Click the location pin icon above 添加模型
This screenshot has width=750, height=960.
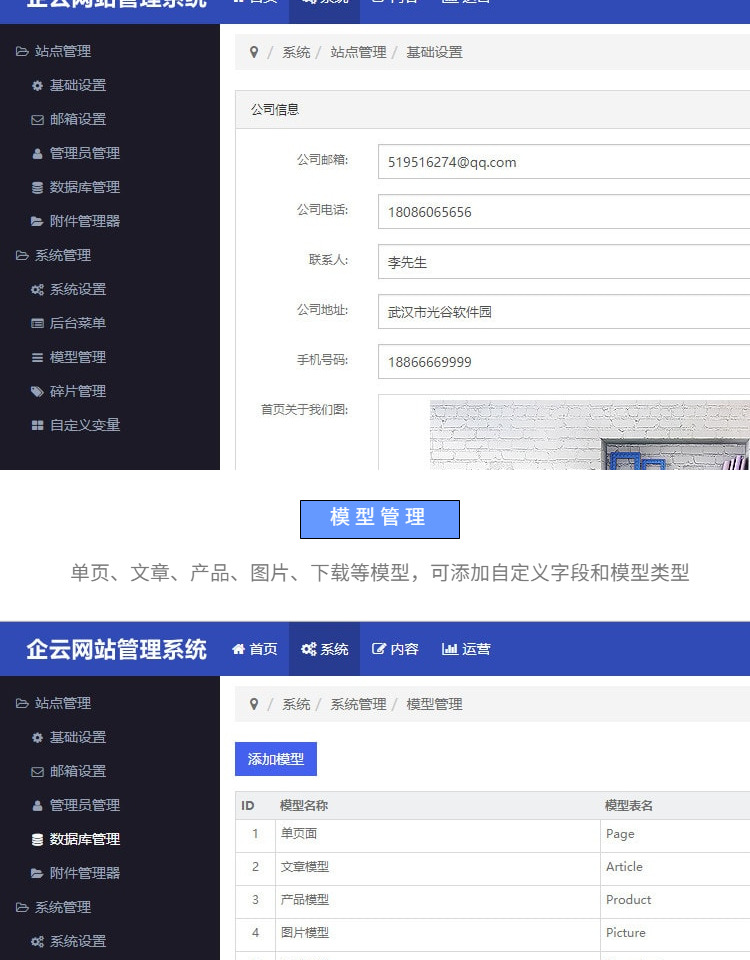(254, 704)
